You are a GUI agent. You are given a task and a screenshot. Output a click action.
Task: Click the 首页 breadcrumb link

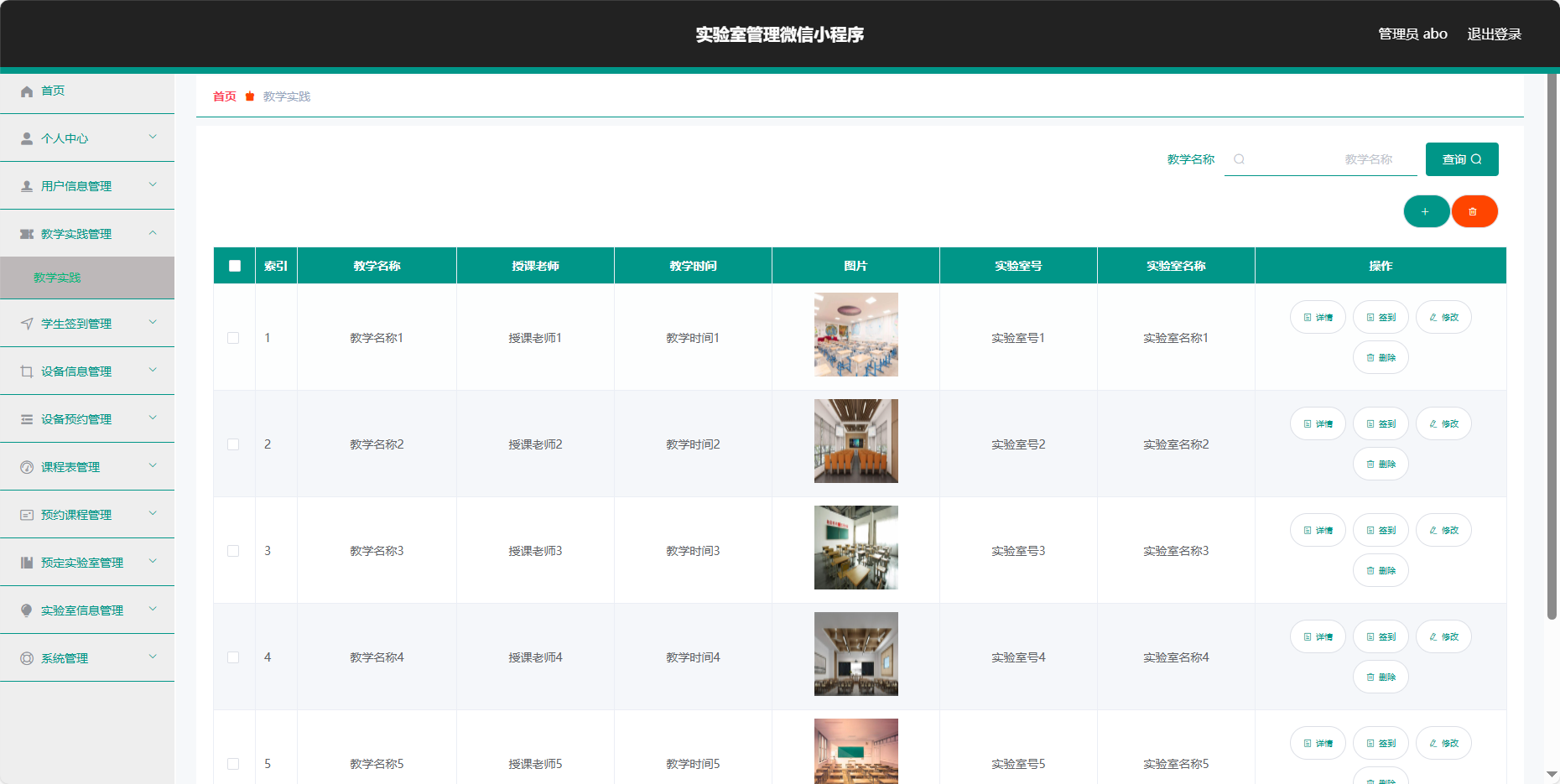click(225, 97)
